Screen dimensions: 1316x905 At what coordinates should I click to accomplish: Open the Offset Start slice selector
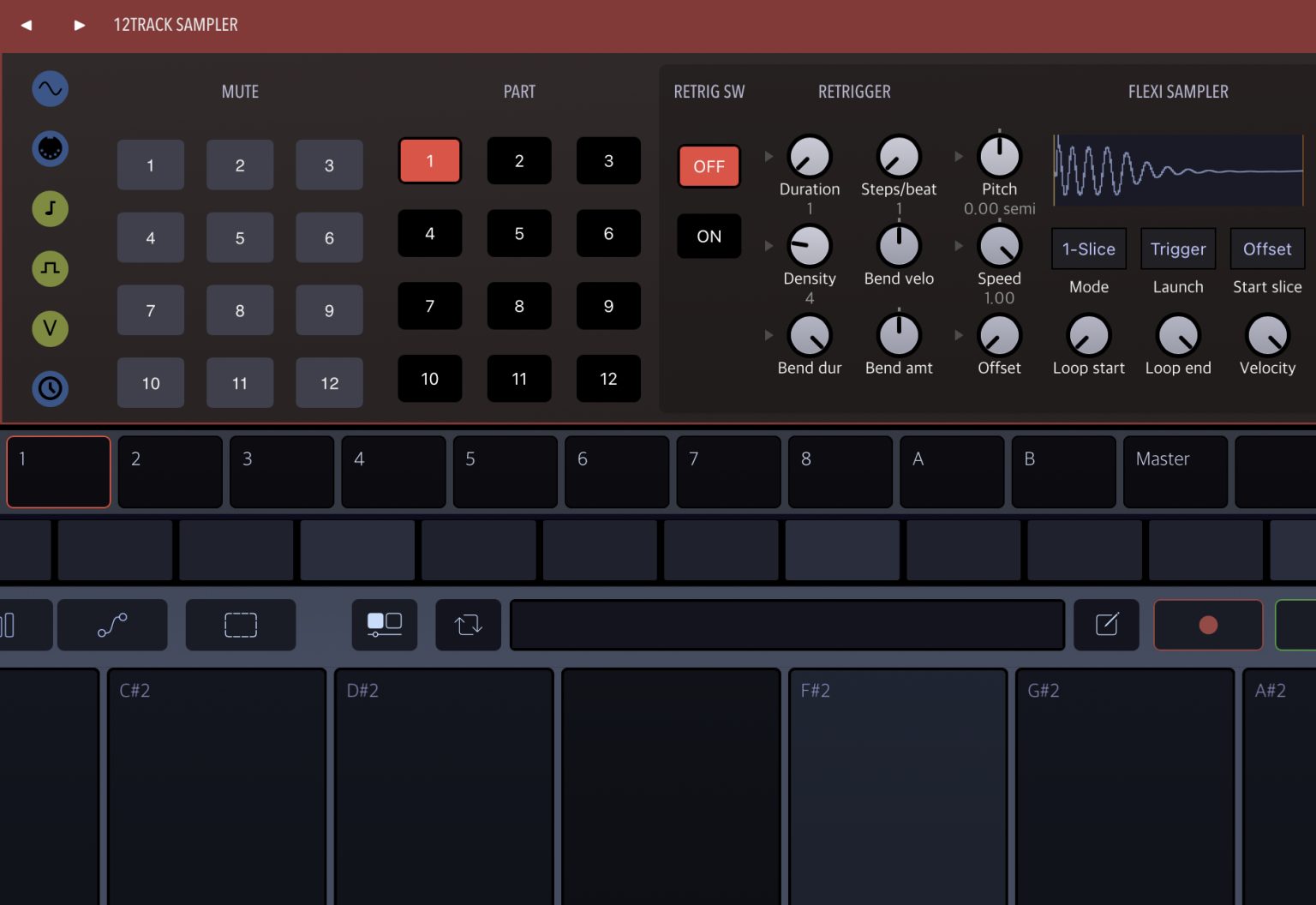coord(1267,249)
